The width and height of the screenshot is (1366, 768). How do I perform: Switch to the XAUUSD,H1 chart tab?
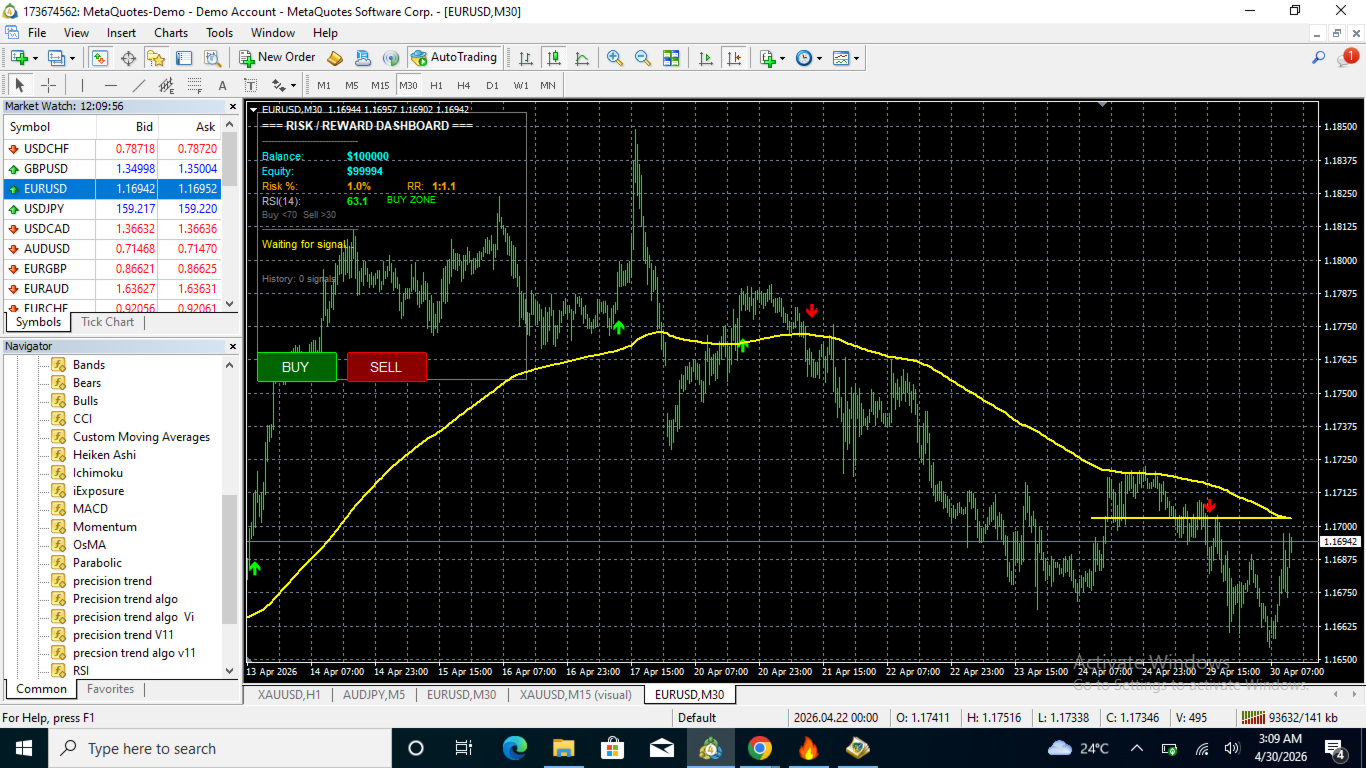(289, 694)
